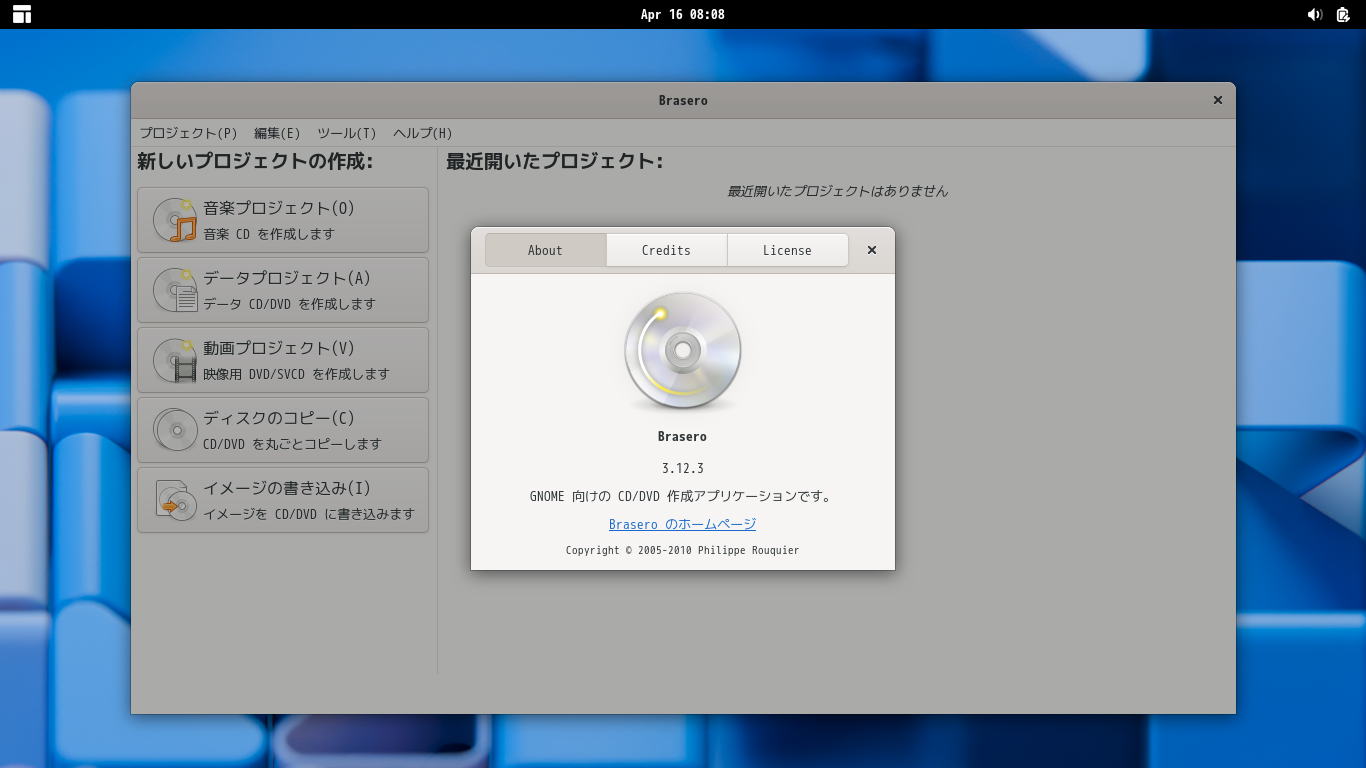Close the Brasero main window
The image size is (1366, 768).
[x=1218, y=100]
